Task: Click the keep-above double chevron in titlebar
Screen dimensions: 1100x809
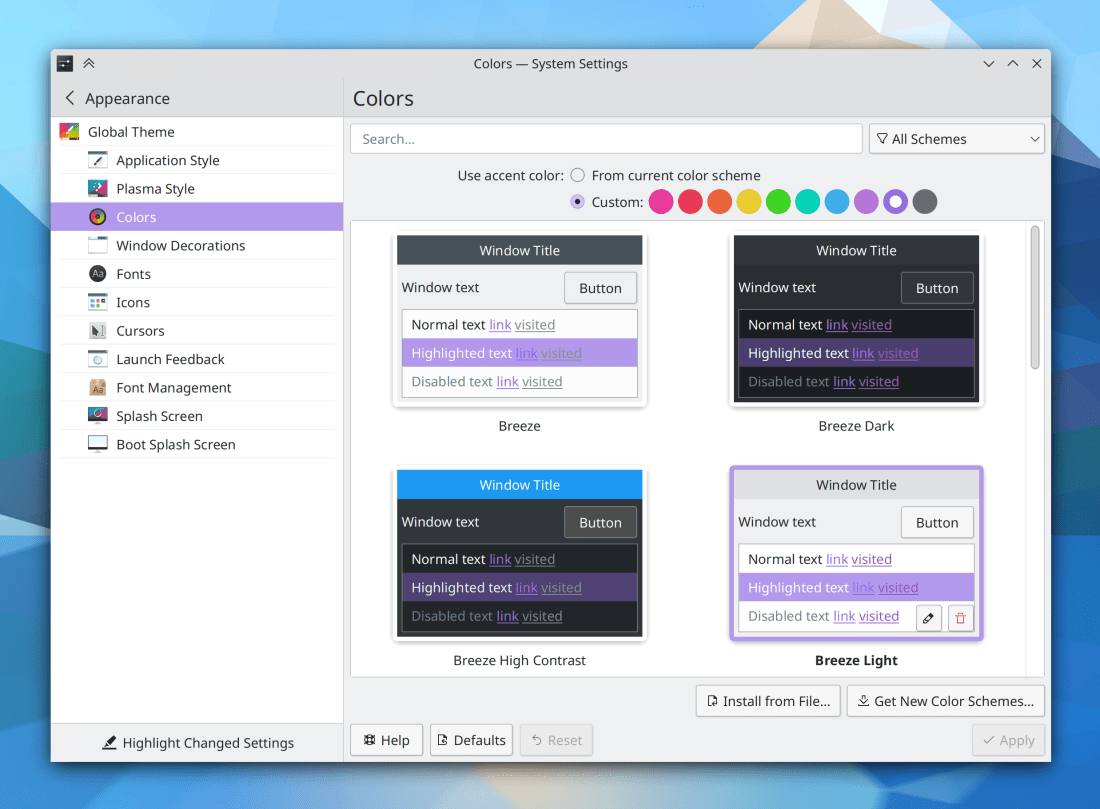Action: point(89,63)
